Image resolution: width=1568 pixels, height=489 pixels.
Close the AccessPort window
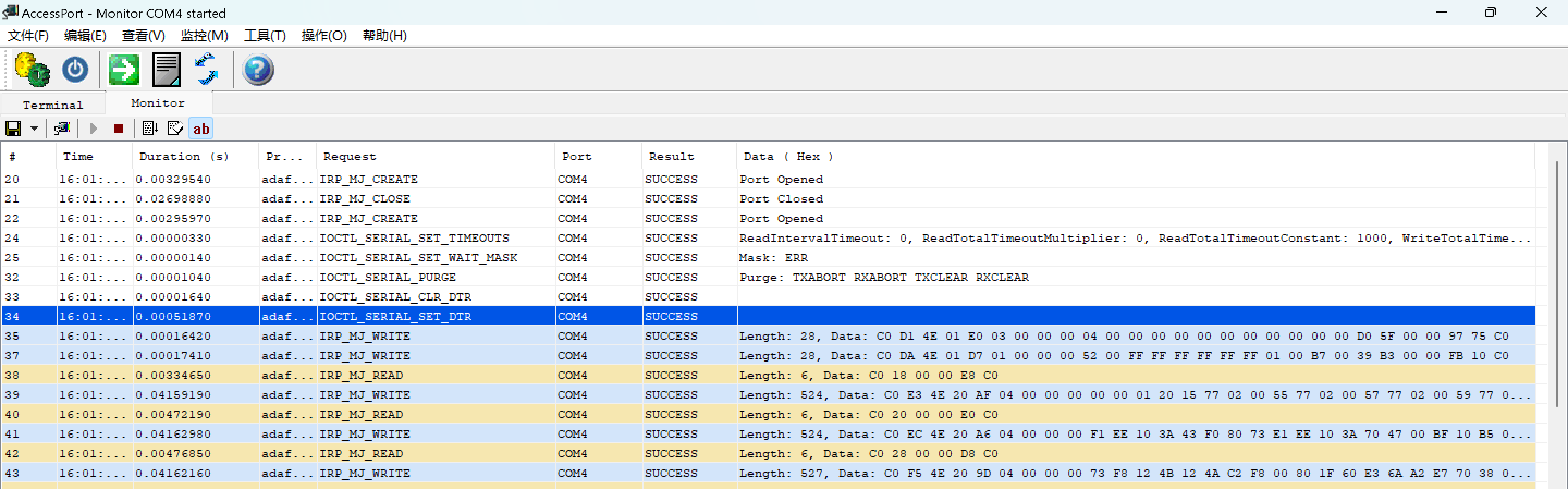click(1541, 12)
